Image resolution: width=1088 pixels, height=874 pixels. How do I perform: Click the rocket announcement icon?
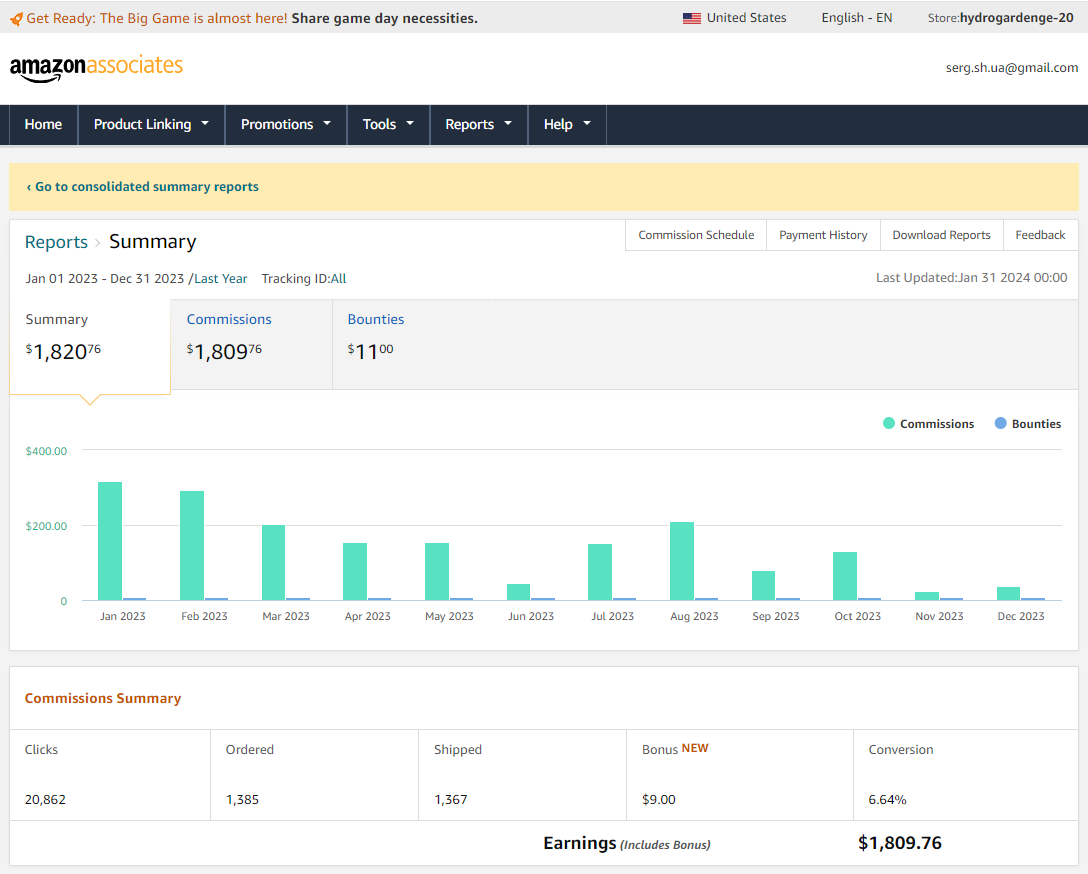(x=16, y=19)
